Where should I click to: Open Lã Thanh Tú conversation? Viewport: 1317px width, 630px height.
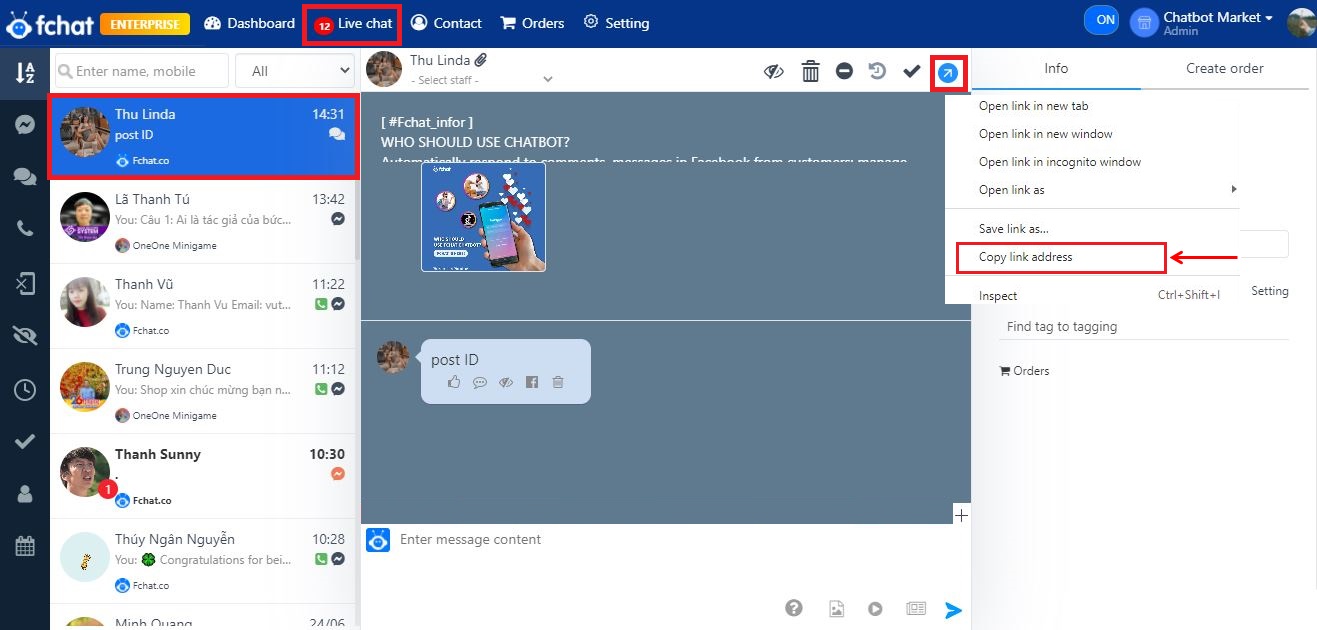pos(203,221)
